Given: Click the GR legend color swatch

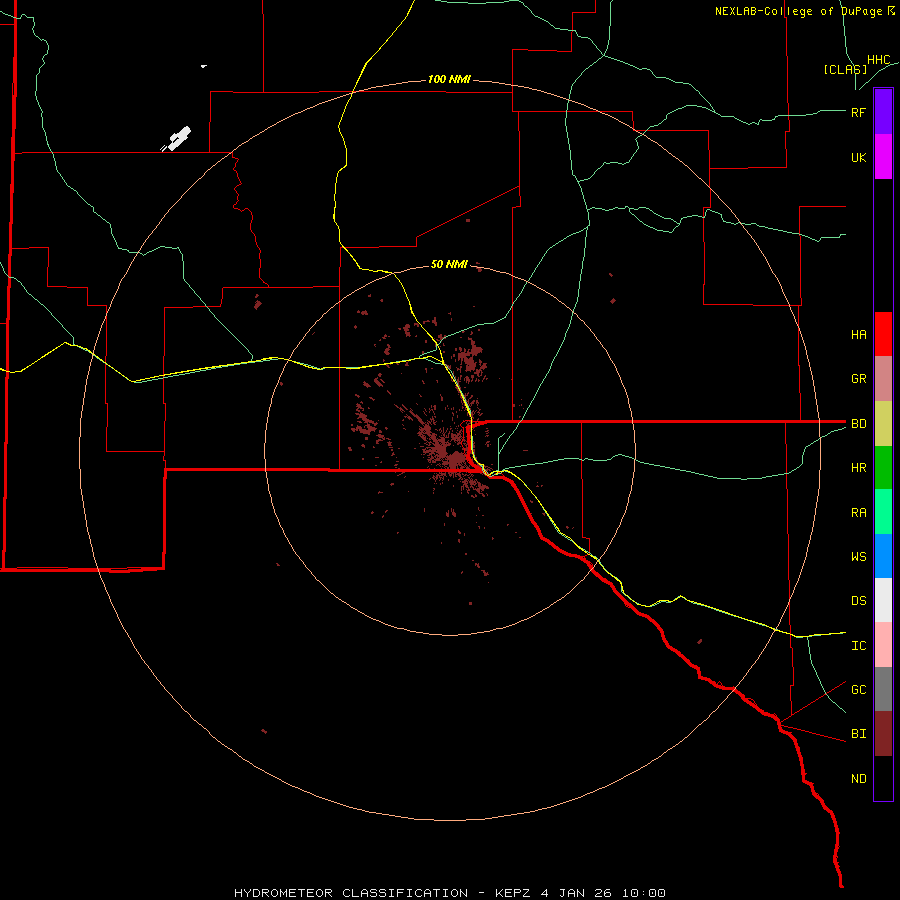Looking at the screenshot, I should click(883, 379).
